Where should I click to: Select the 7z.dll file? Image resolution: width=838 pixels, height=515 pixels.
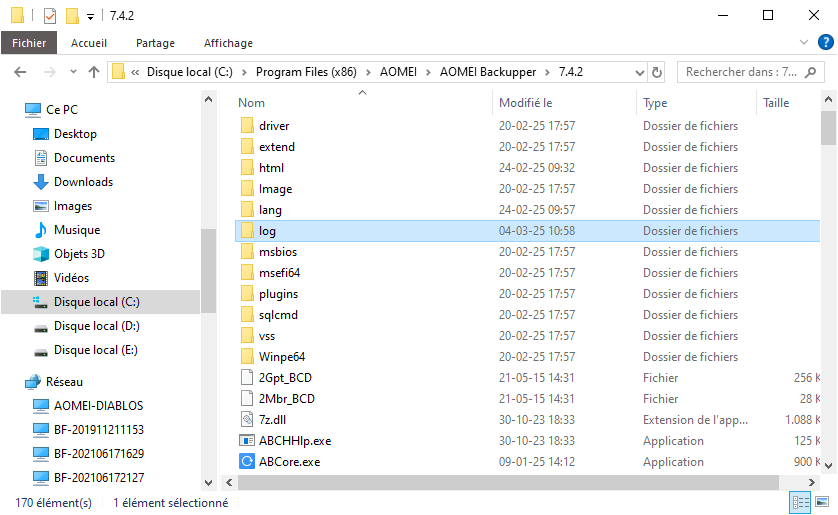[x=272, y=420]
